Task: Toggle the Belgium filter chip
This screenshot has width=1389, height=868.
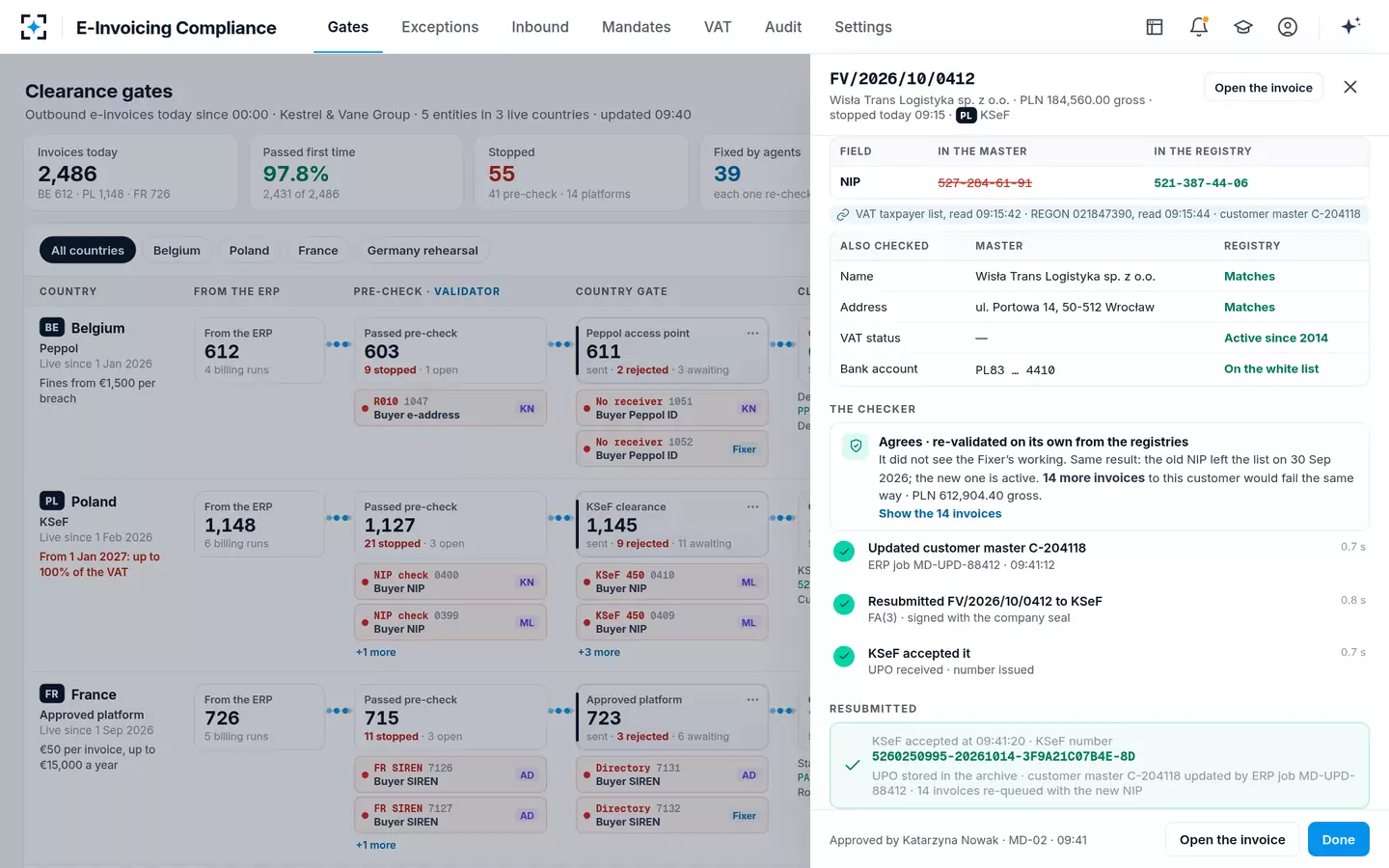Action: coord(177,251)
